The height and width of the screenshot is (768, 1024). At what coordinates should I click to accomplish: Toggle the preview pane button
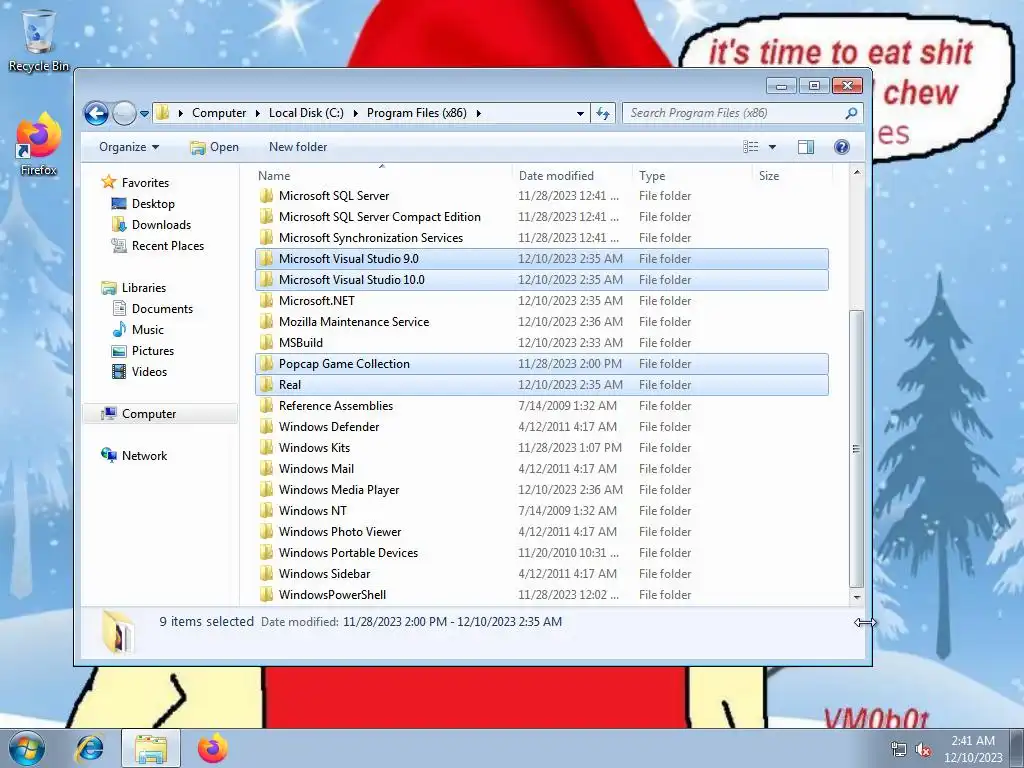[x=806, y=147]
